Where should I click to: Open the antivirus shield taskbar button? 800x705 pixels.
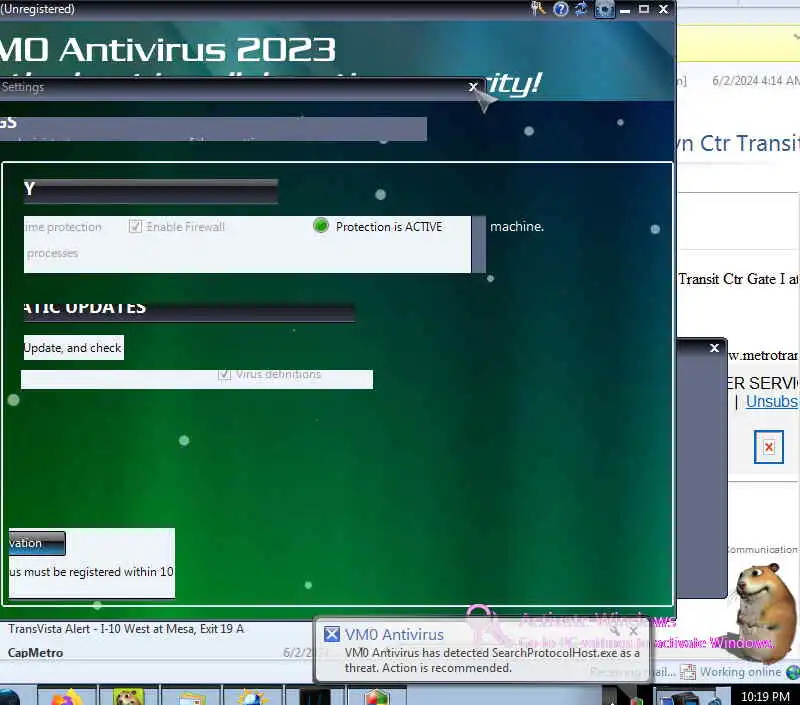pyautogui.click(x=377, y=696)
